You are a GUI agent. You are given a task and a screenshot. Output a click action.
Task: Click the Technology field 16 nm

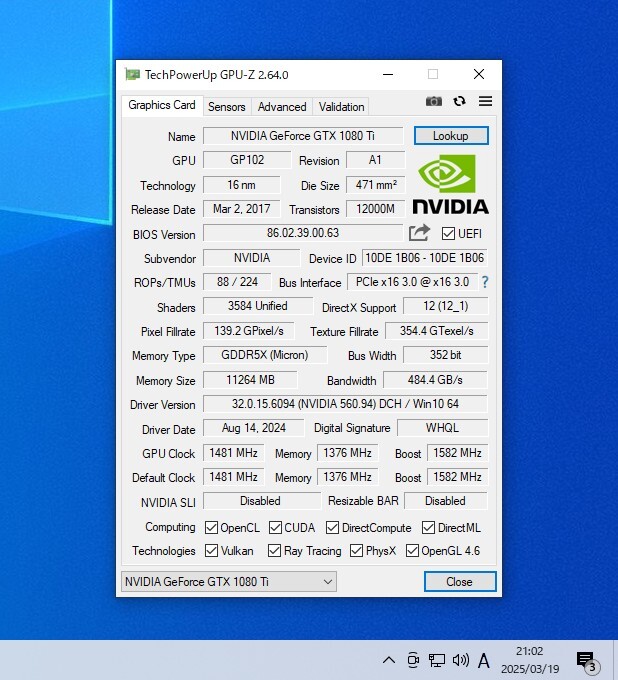click(x=242, y=185)
